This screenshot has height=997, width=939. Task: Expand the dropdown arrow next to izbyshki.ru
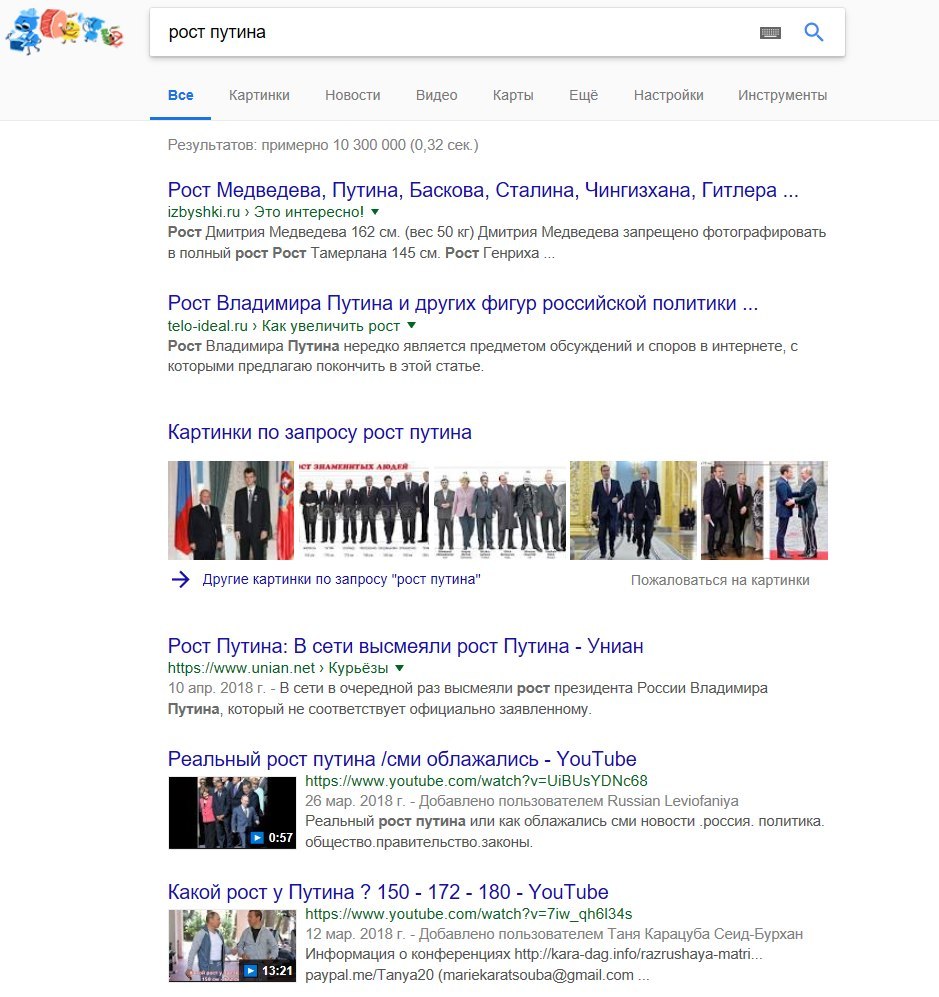pyautogui.click(x=375, y=211)
